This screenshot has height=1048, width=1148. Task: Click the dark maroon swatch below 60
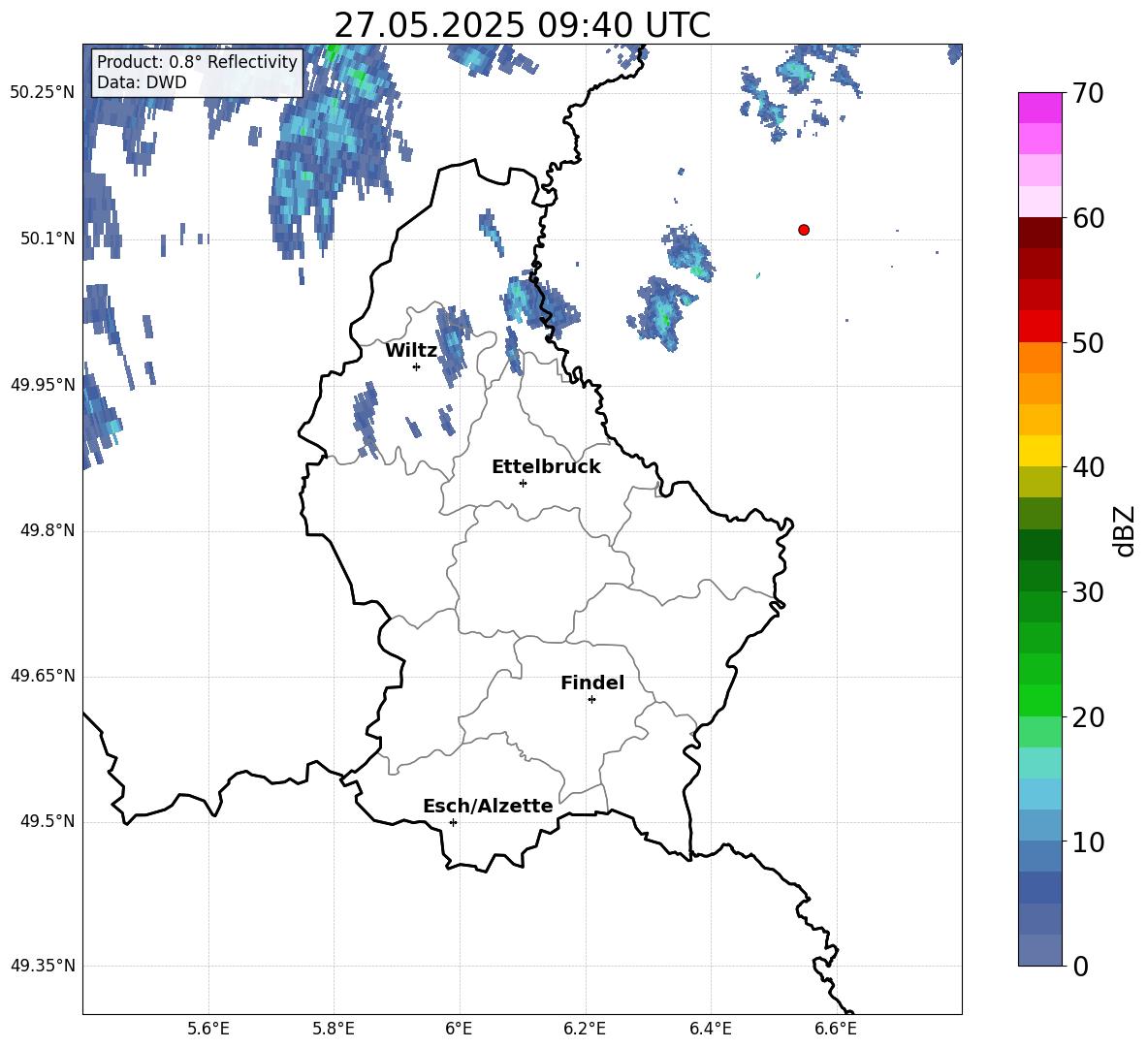click(1039, 233)
